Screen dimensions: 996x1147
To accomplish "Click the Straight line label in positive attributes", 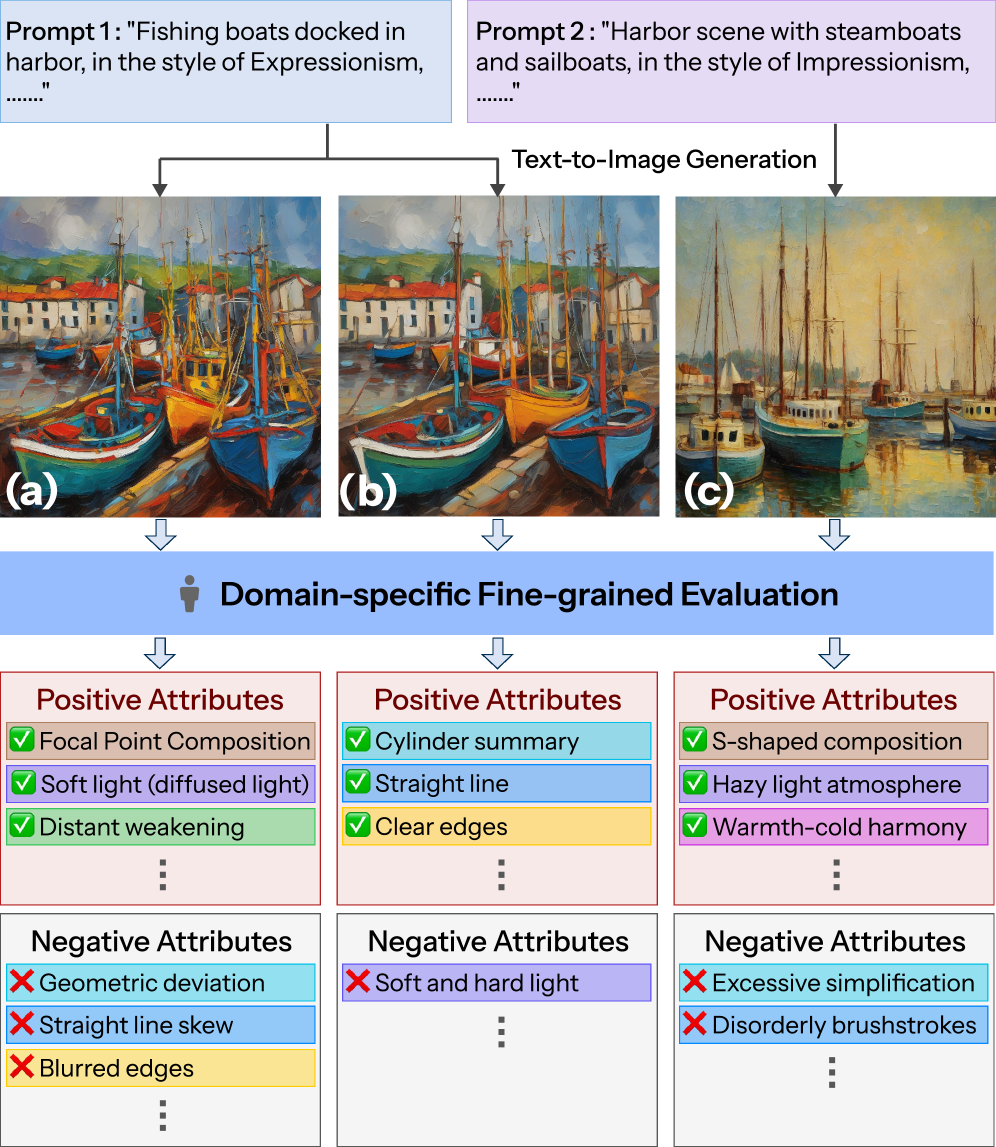I will (x=442, y=783).
